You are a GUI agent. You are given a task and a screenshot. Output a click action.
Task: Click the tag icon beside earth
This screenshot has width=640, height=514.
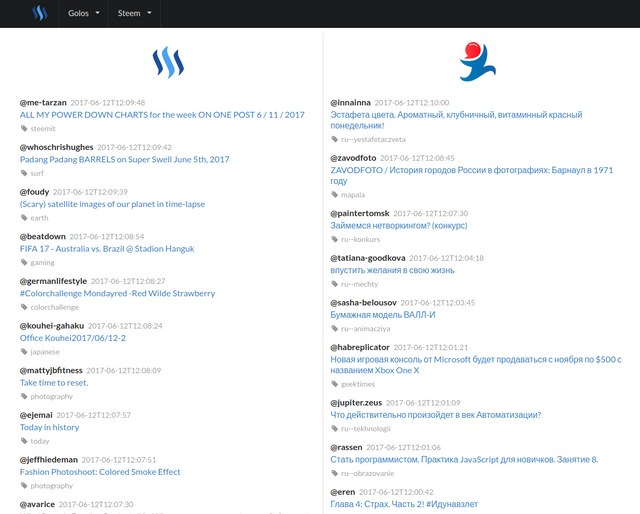(x=24, y=218)
